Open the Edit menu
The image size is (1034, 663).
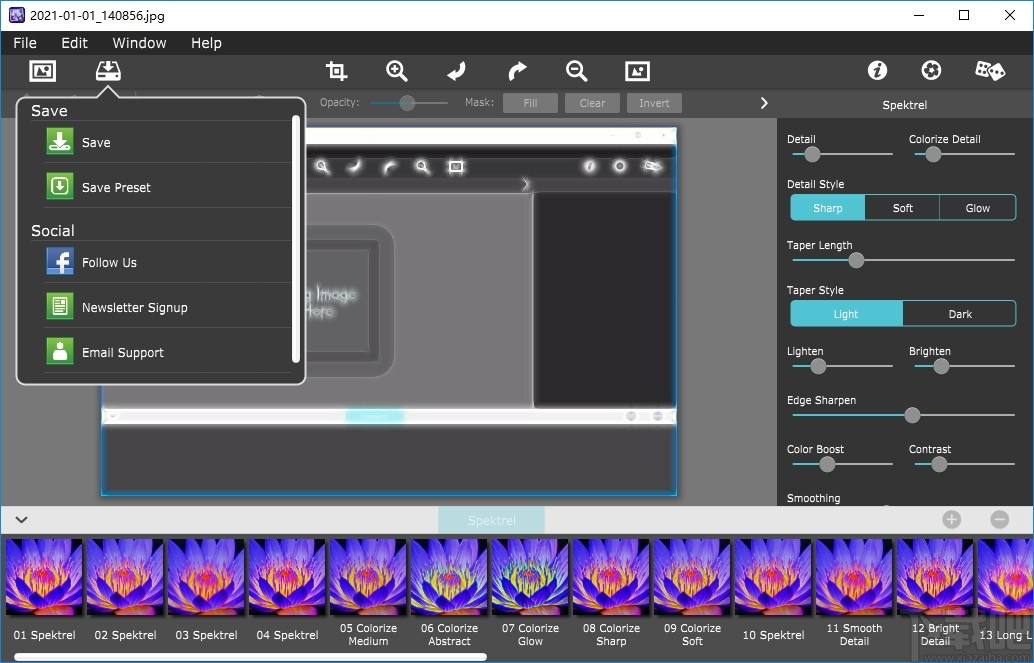pos(74,43)
